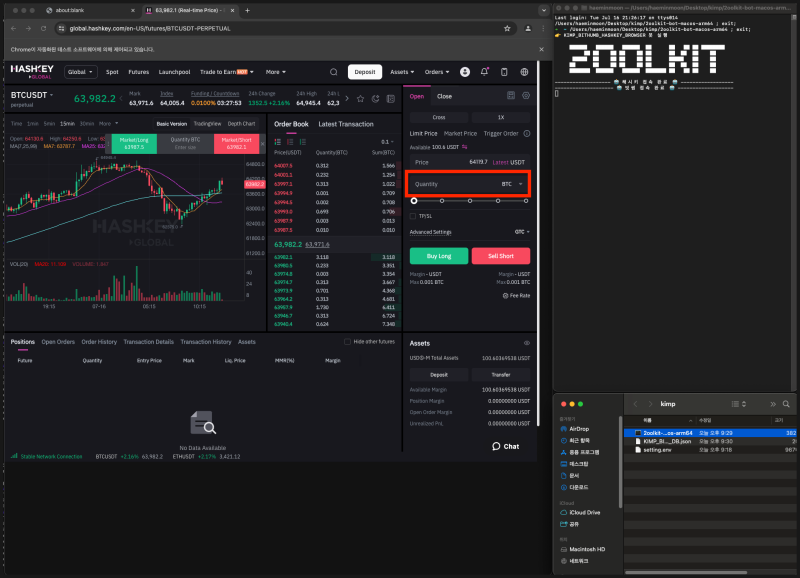Open the trade settings hexagon icon
Viewport: 800px width, 578px height.
[526, 95]
